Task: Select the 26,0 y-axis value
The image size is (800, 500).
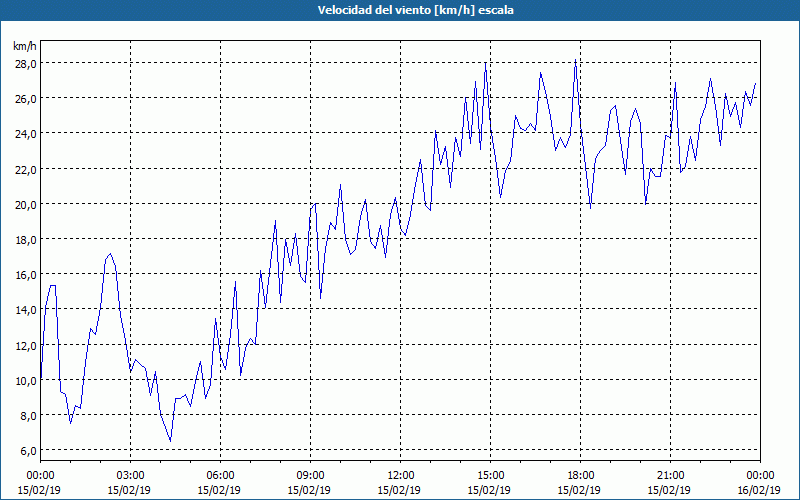Action: click(26, 98)
